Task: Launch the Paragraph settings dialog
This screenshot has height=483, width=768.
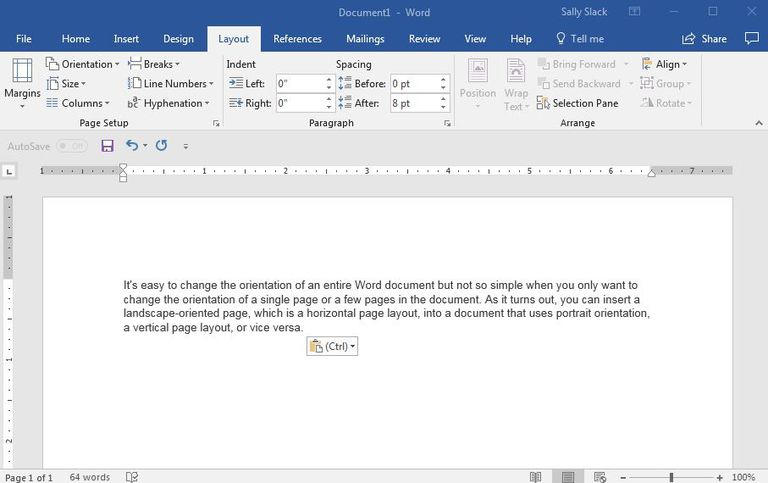Action: [447, 123]
